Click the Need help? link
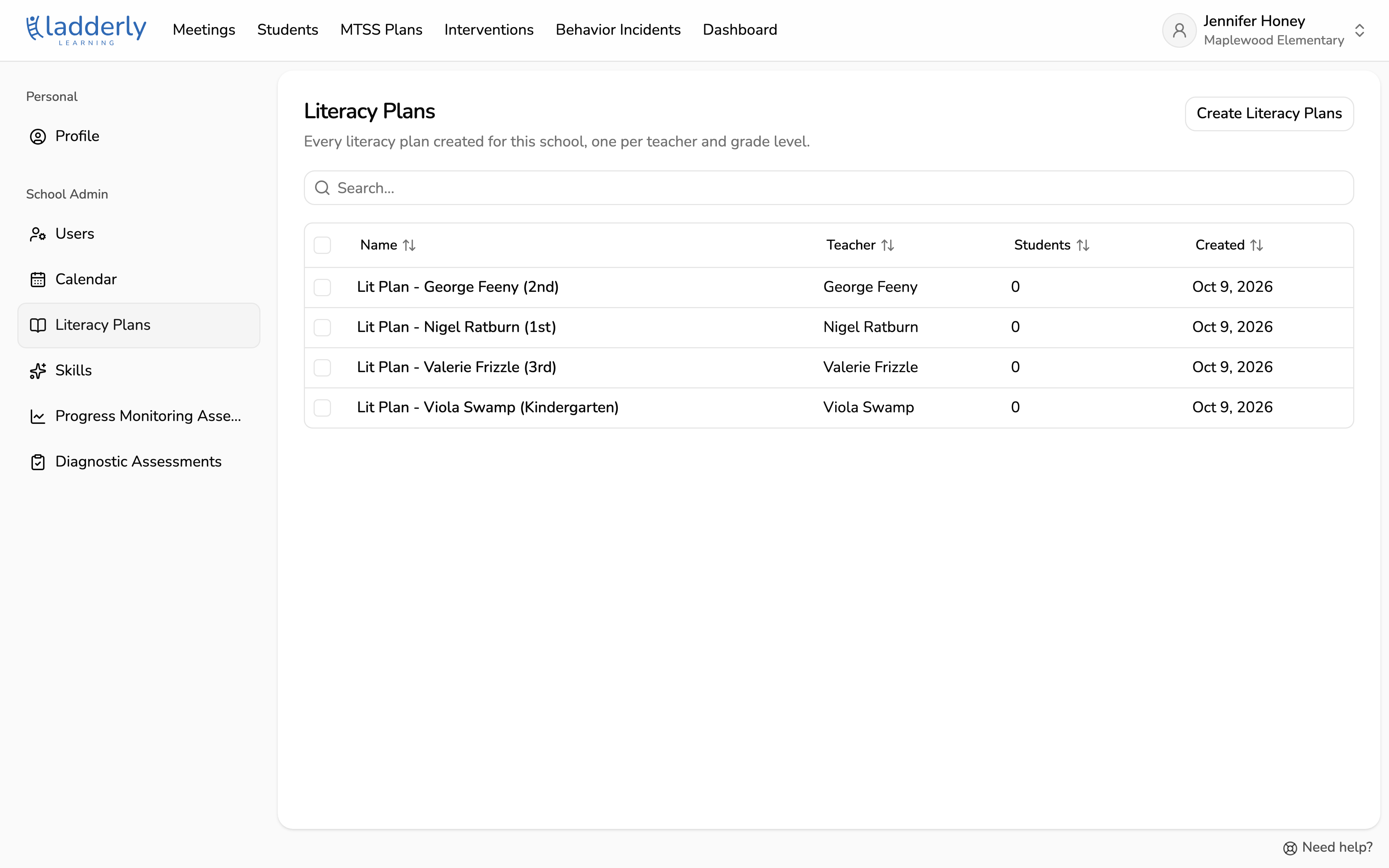Viewport: 1389px width, 868px height. pyautogui.click(x=1328, y=847)
